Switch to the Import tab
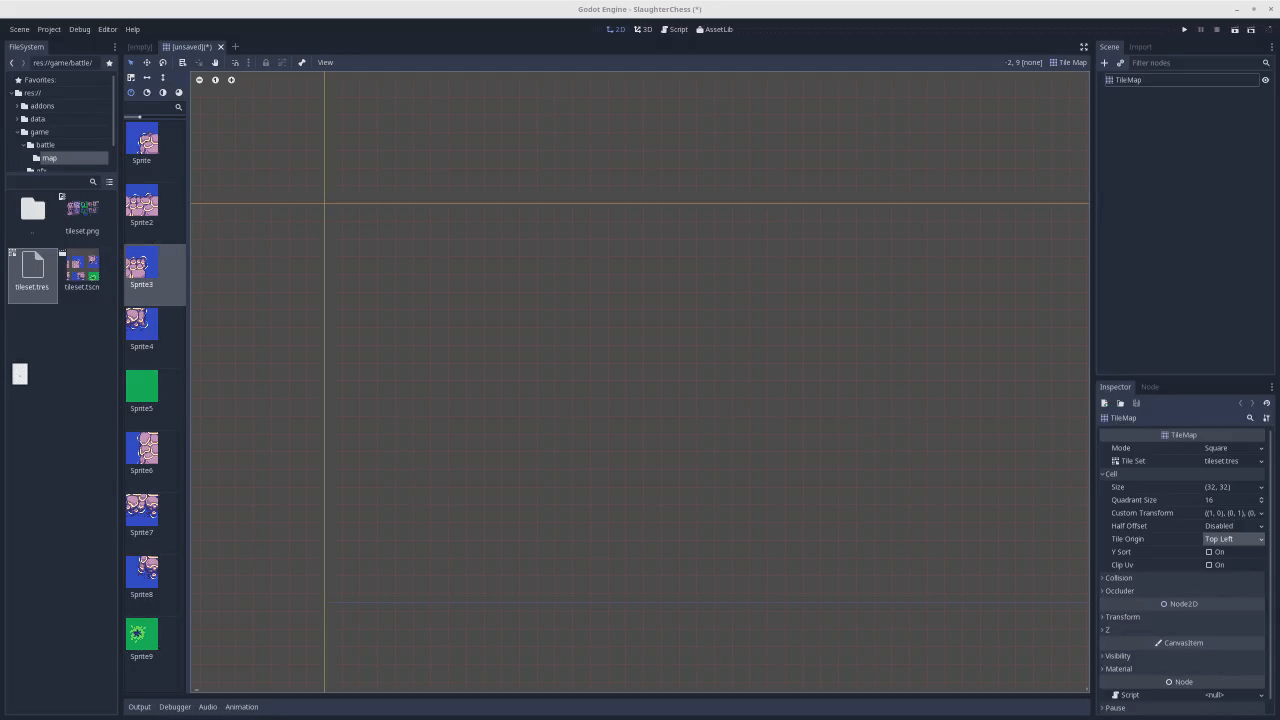This screenshot has width=1280, height=720. (1140, 47)
